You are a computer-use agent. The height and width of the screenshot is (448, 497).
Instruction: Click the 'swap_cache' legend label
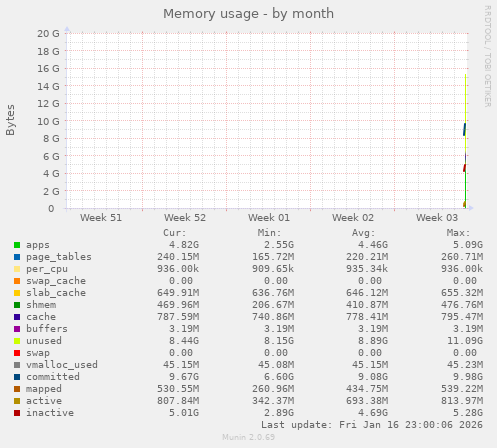tap(56, 281)
